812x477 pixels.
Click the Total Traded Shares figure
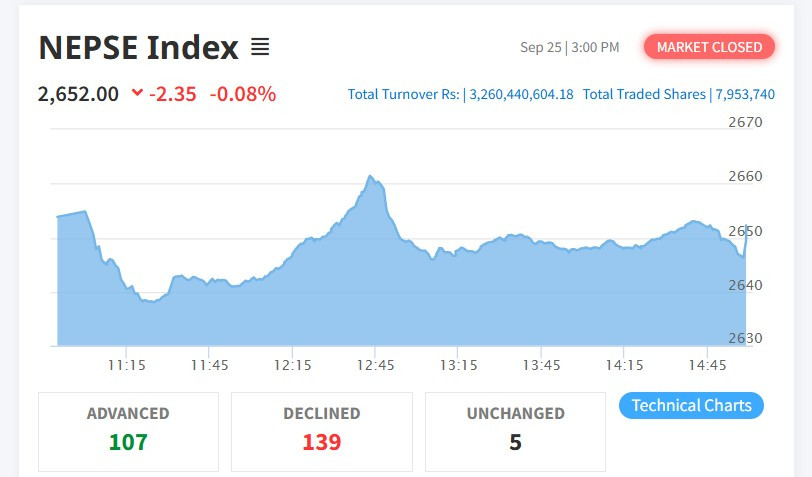coord(743,95)
